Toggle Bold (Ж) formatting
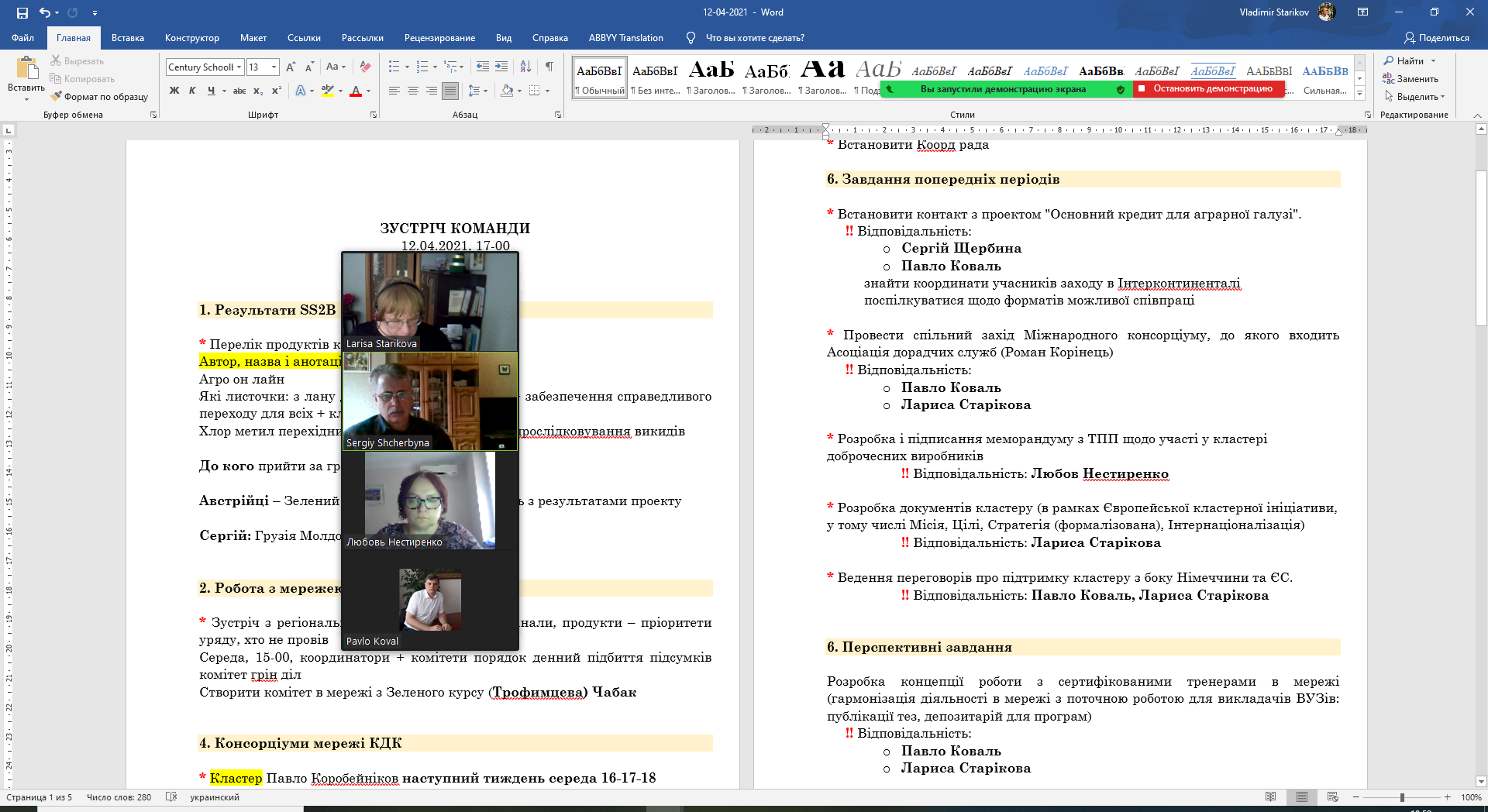The width and height of the screenshot is (1488, 812). 174,91
